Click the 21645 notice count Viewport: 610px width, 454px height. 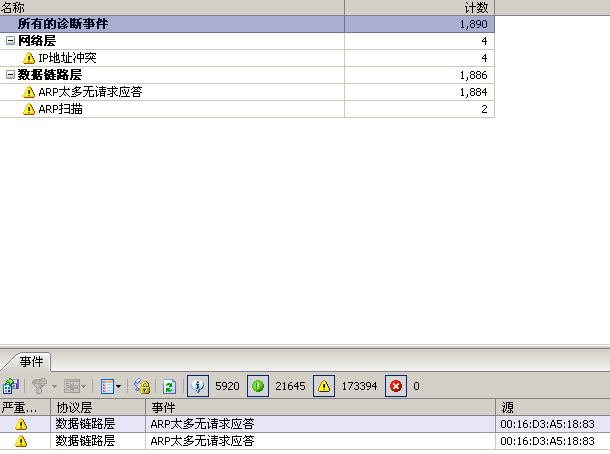(290, 386)
